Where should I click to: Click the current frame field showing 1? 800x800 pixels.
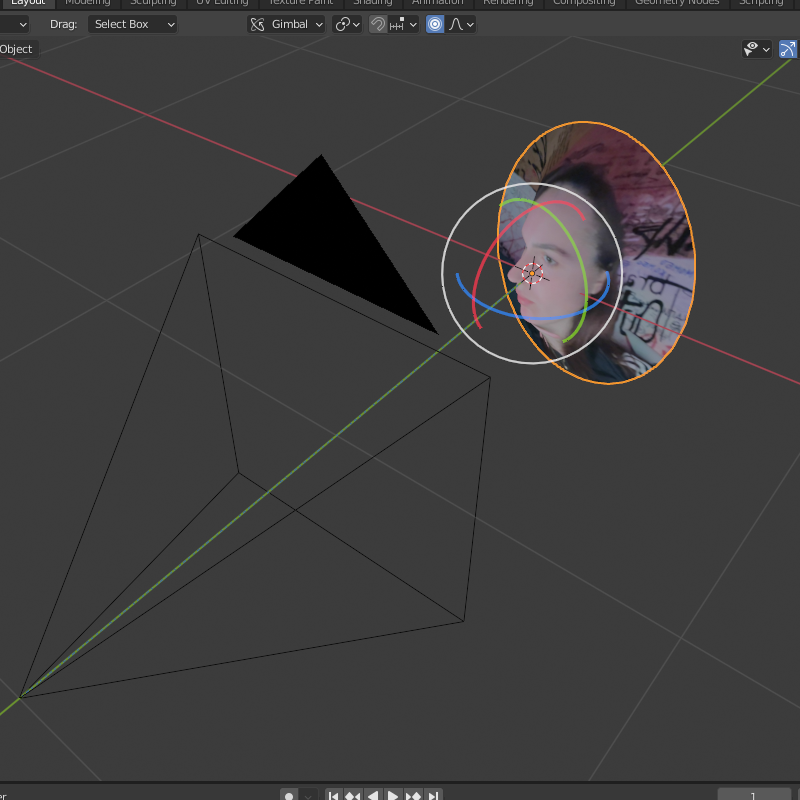pyautogui.click(x=753, y=795)
